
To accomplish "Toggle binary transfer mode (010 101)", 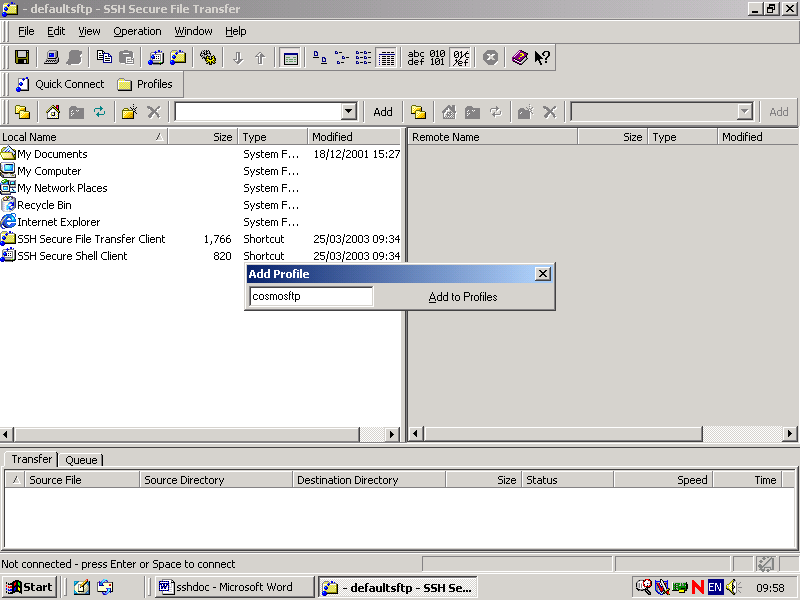I will tap(438, 58).
